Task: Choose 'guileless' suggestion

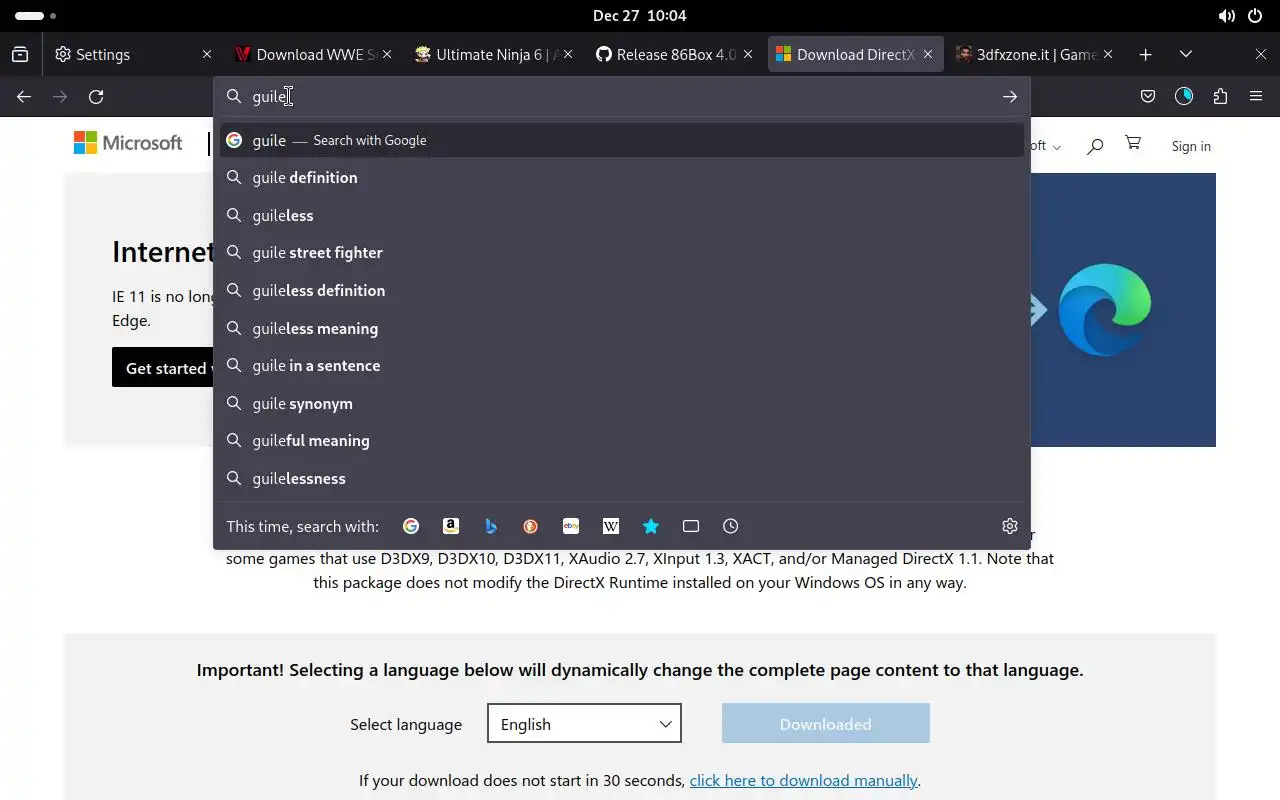Action: click(x=622, y=215)
